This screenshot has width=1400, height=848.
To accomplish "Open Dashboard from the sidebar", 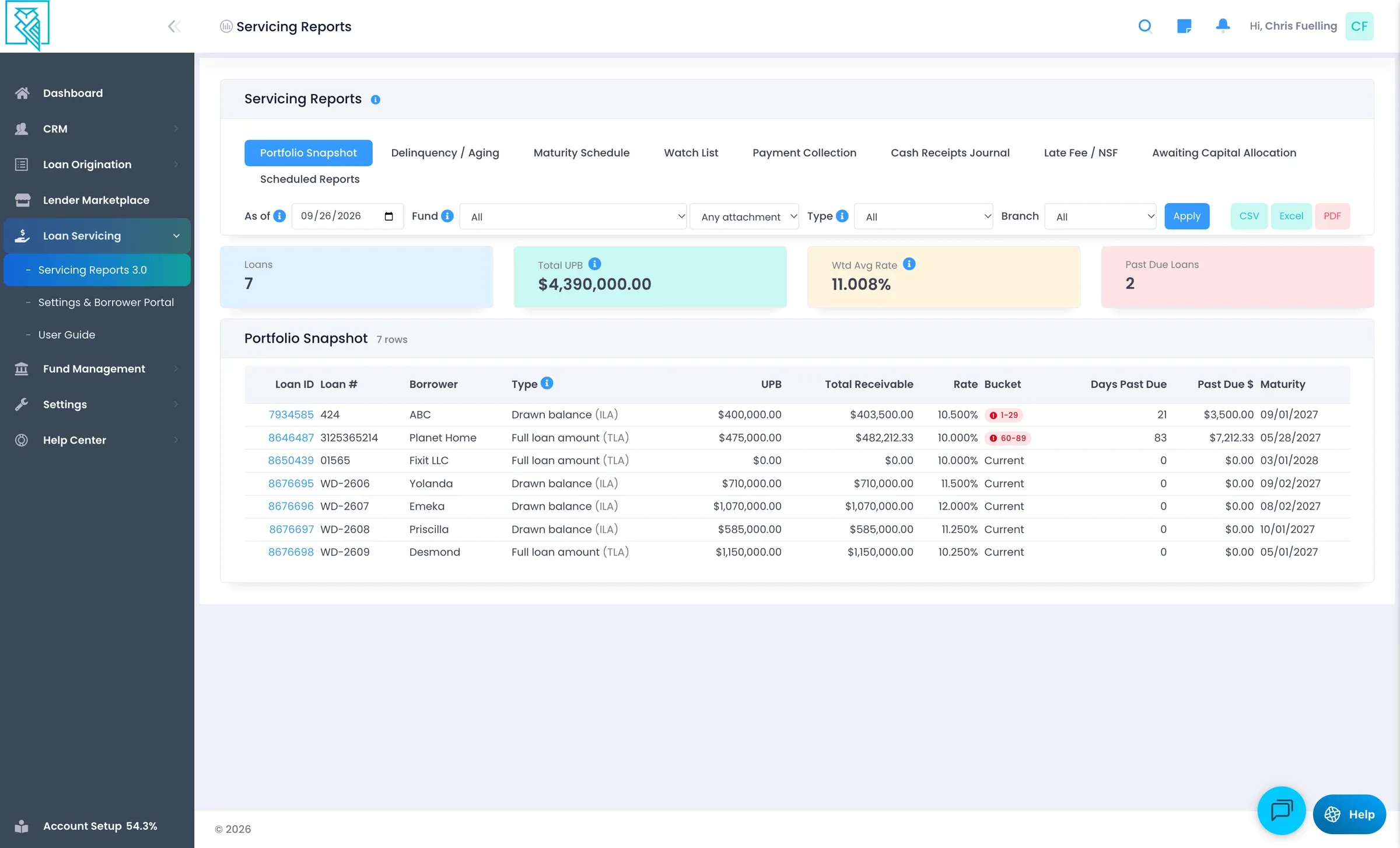I will point(97,93).
